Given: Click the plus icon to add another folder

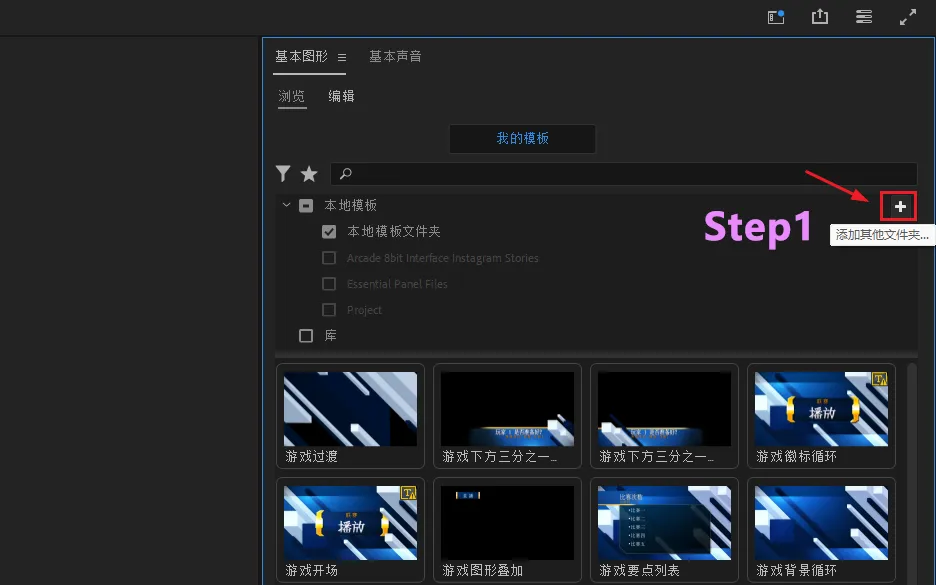Looking at the screenshot, I should [x=900, y=206].
